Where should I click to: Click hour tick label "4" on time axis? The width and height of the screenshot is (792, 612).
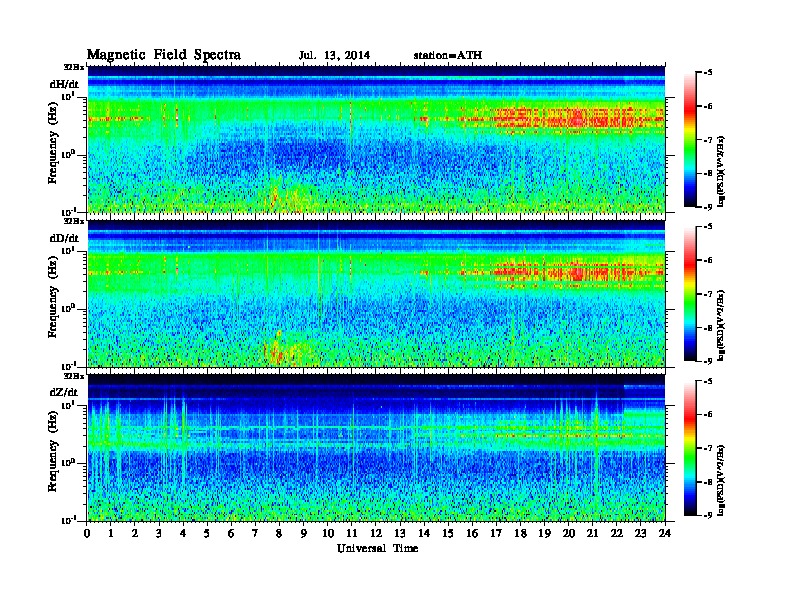(x=183, y=533)
